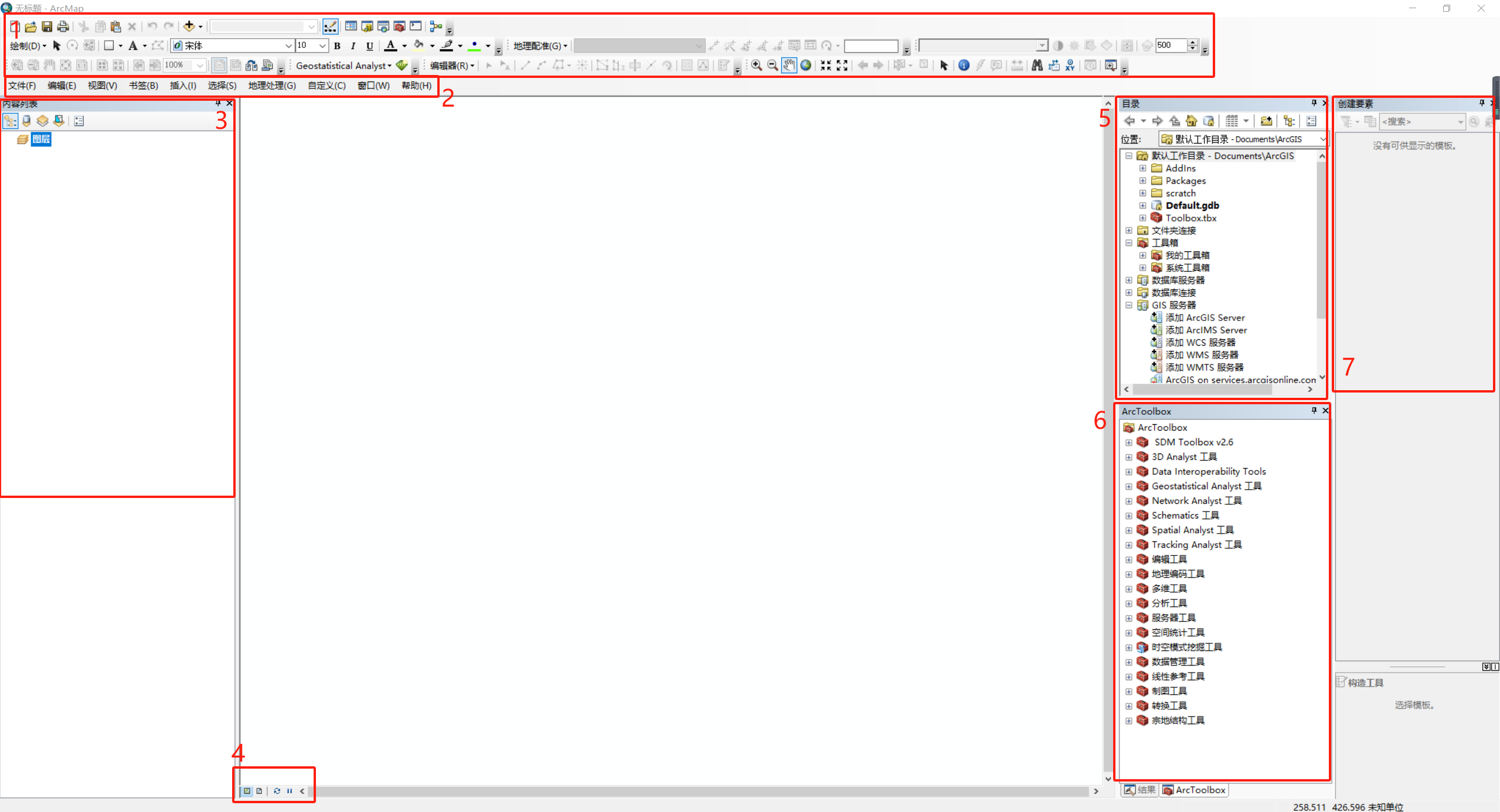Open the Editor Toolbar pencil icon
Viewport: 1500px width, 812px height.
pos(330,26)
